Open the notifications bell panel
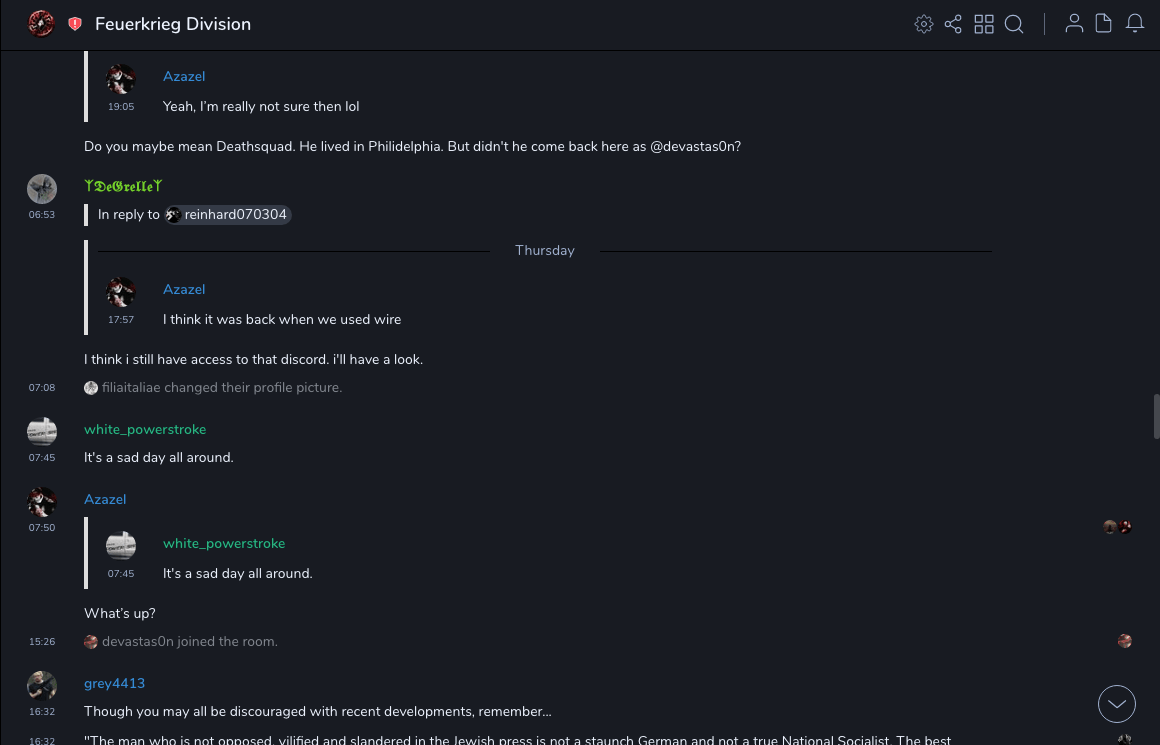The image size is (1160, 745). (x=1135, y=24)
